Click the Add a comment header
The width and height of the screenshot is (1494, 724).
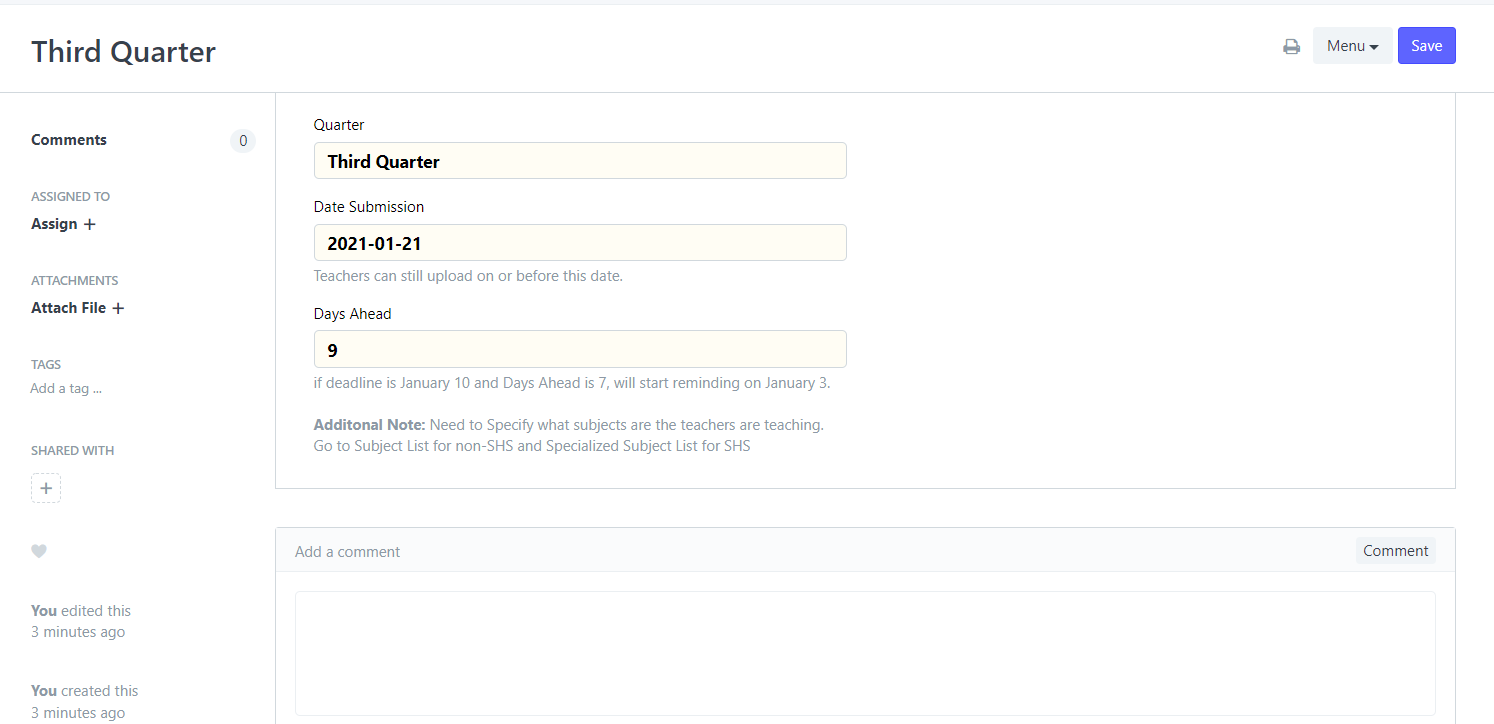(x=347, y=552)
